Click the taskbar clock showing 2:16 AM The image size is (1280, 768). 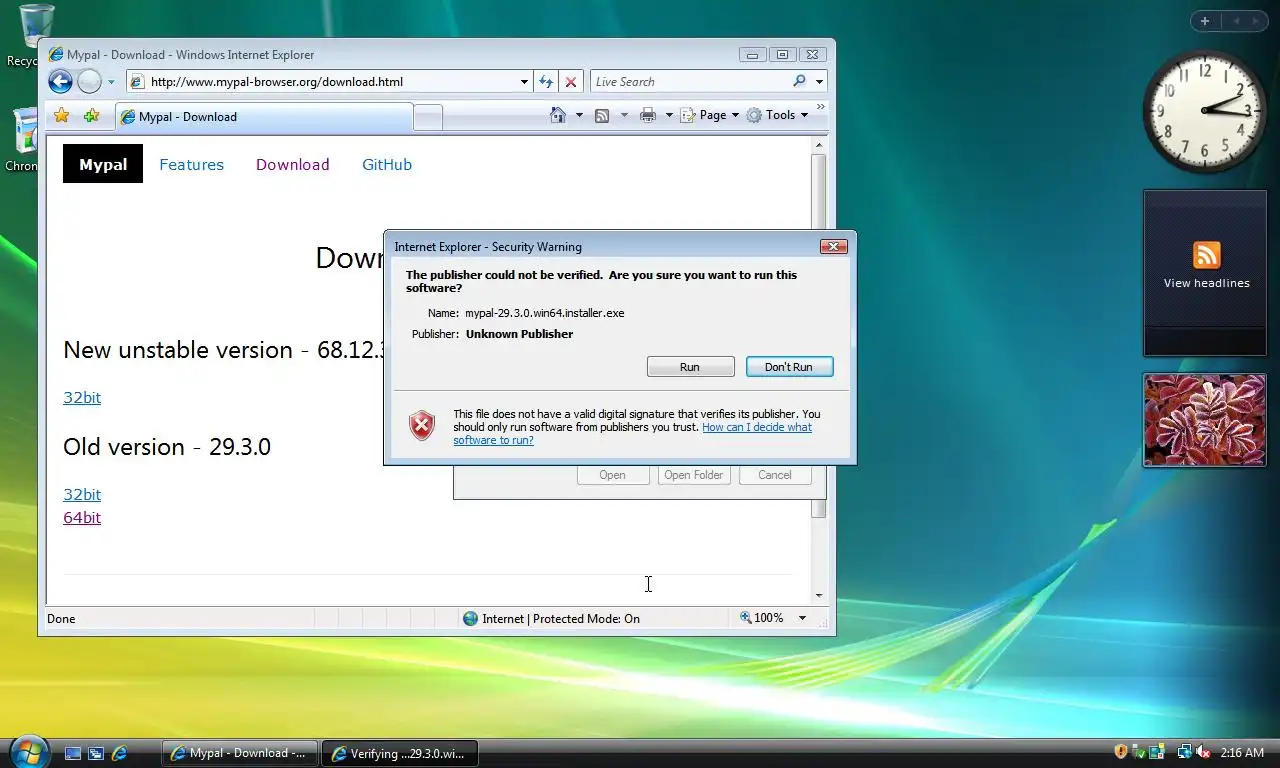pyautogui.click(x=1242, y=753)
